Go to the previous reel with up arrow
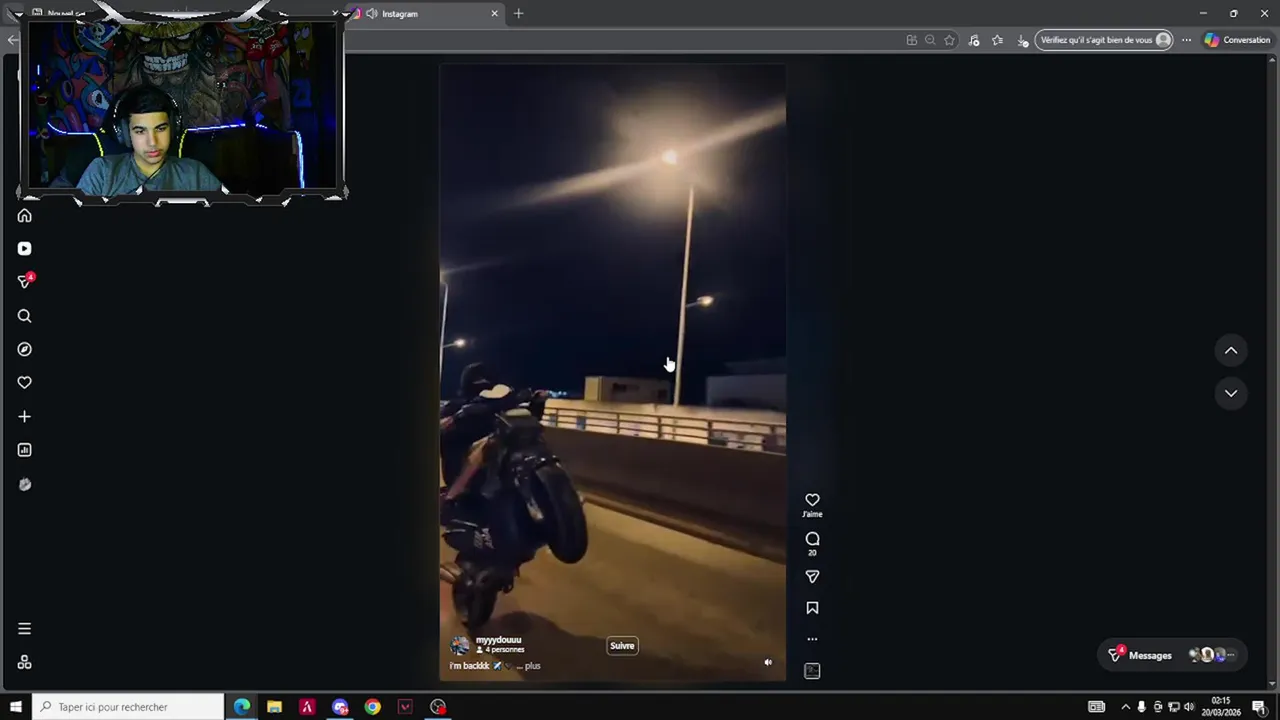1280x720 pixels. pos(1231,350)
